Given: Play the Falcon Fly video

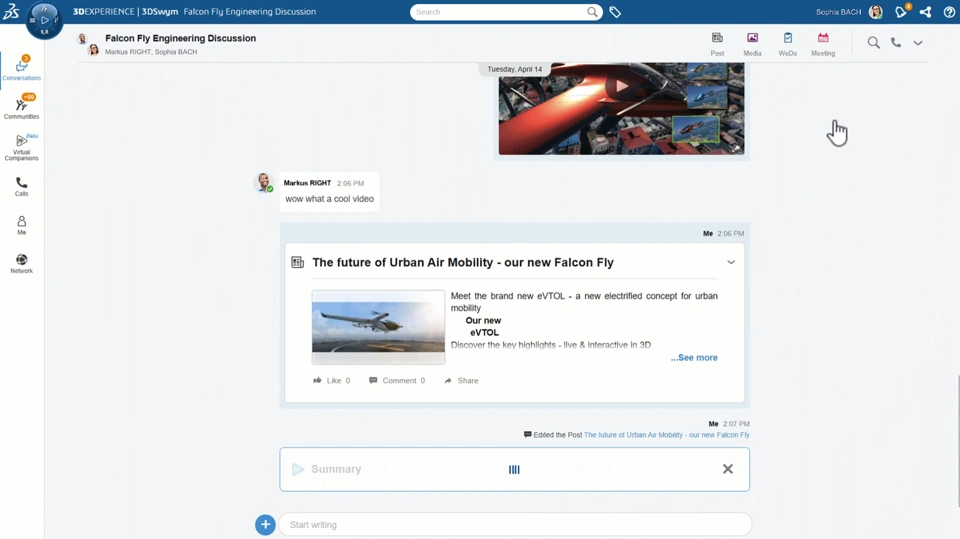Looking at the screenshot, I should point(621,86).
